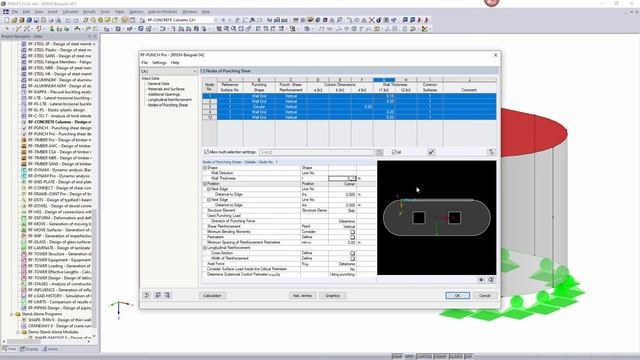Select Nodes of Punching Shear in input tree

(168, 105)
